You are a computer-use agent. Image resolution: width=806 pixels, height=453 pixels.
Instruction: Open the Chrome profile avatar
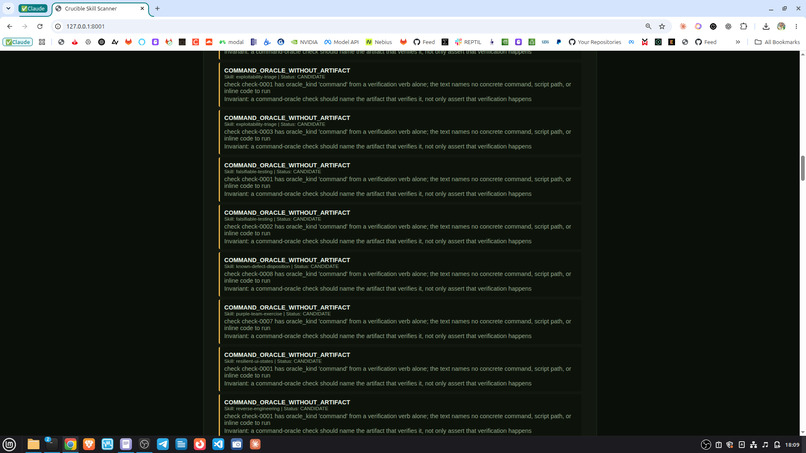781,26
